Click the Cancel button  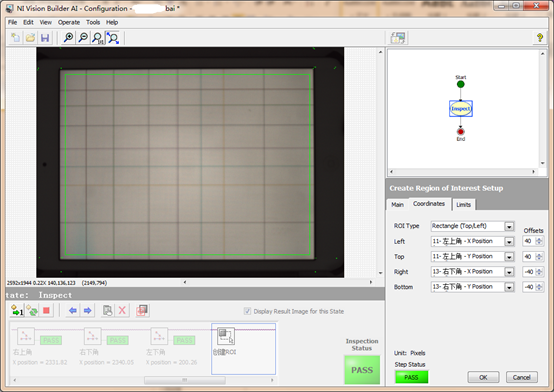coord(521,377)
